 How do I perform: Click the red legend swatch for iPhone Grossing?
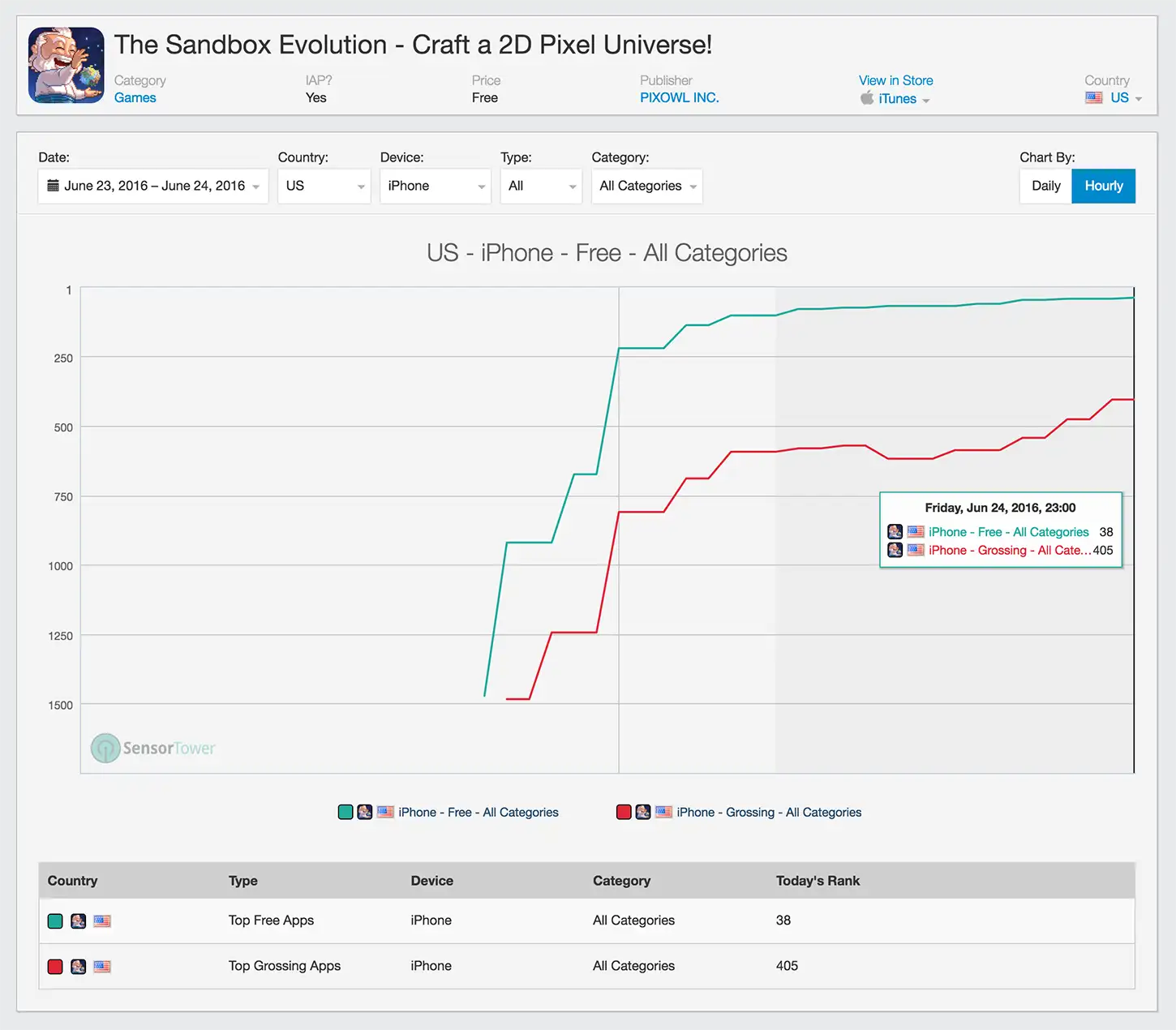(x=624, y=812)
